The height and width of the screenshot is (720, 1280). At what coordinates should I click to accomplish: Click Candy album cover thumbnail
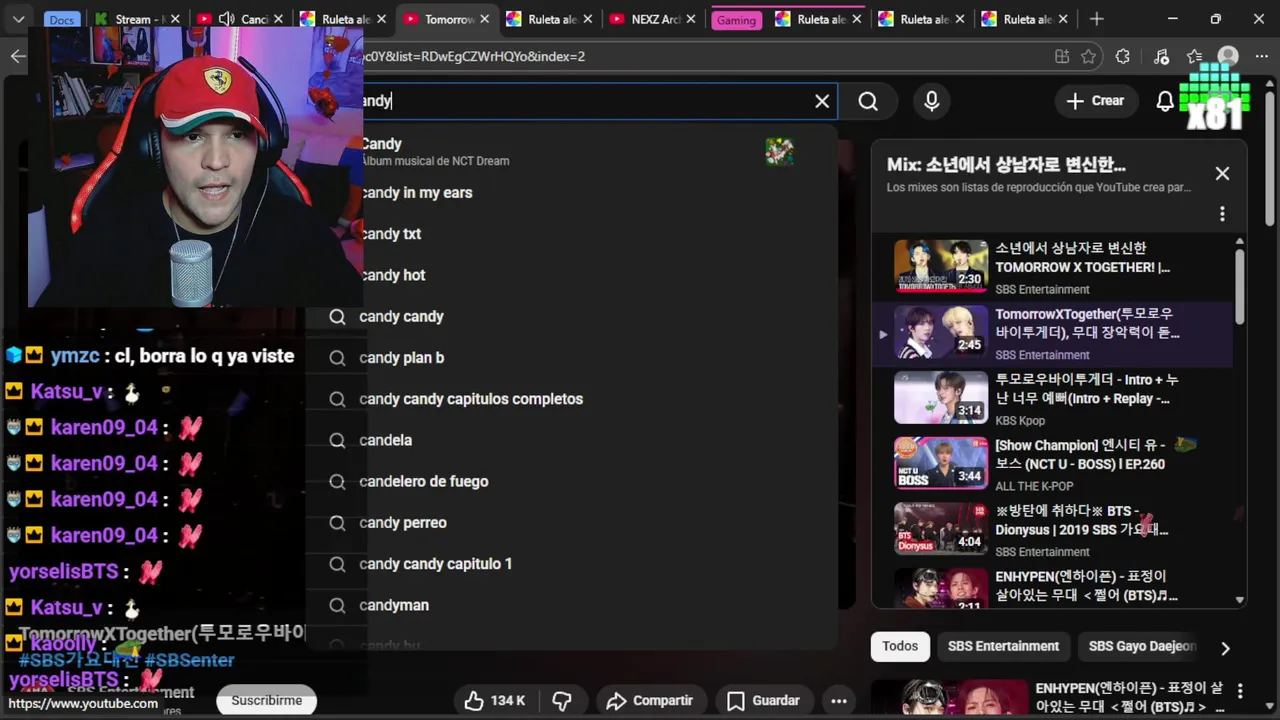(779, 151)
